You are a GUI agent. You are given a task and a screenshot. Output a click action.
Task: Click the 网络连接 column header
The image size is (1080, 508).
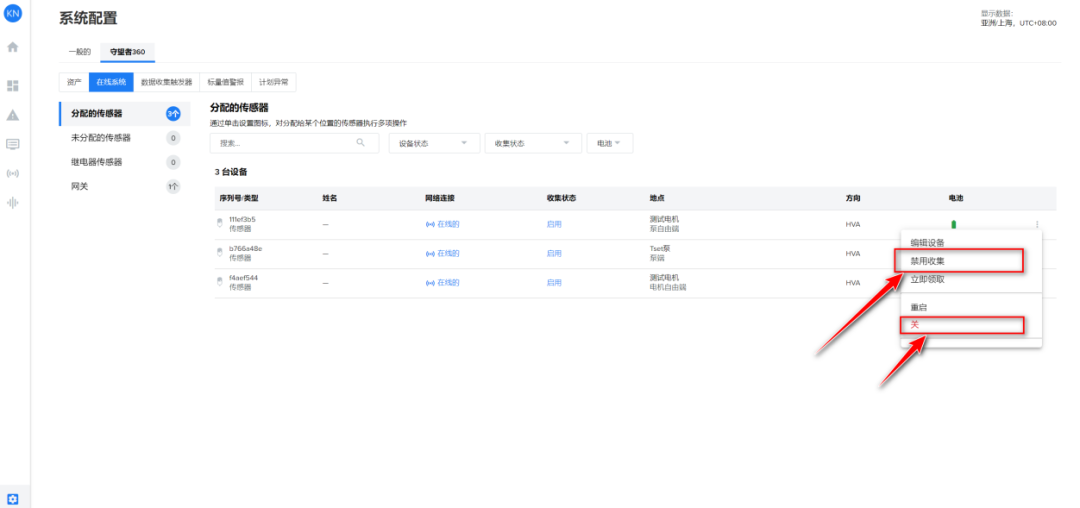pos(440,198)
